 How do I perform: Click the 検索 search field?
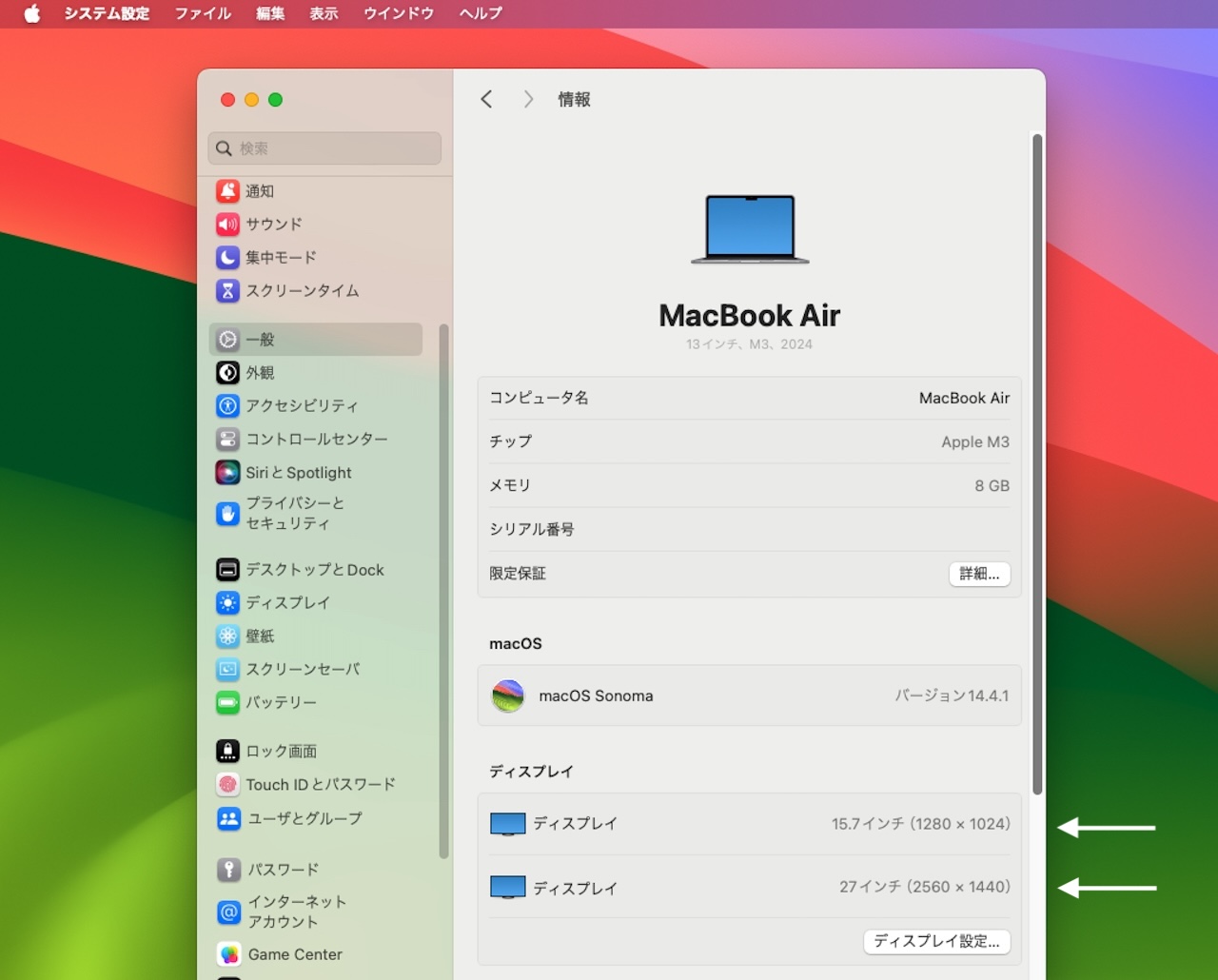[x=324, y=148]
